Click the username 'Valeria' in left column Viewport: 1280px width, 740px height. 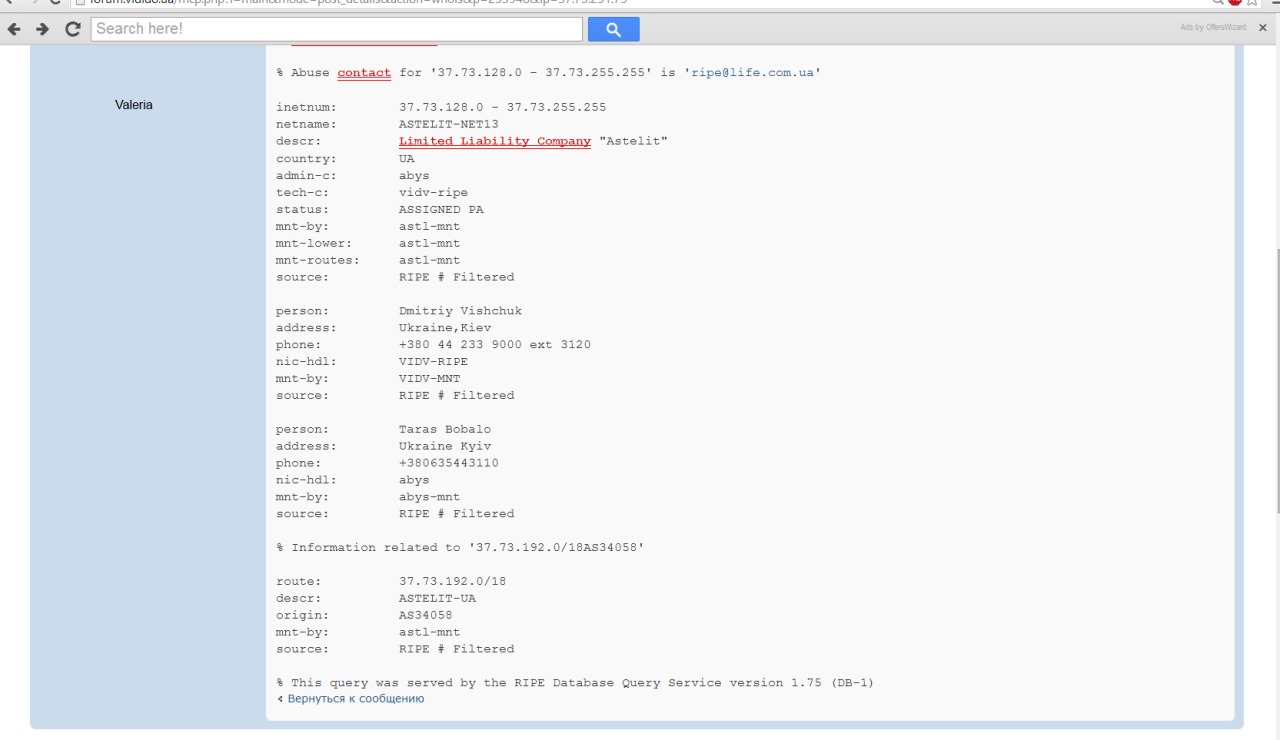pos(134,105)
